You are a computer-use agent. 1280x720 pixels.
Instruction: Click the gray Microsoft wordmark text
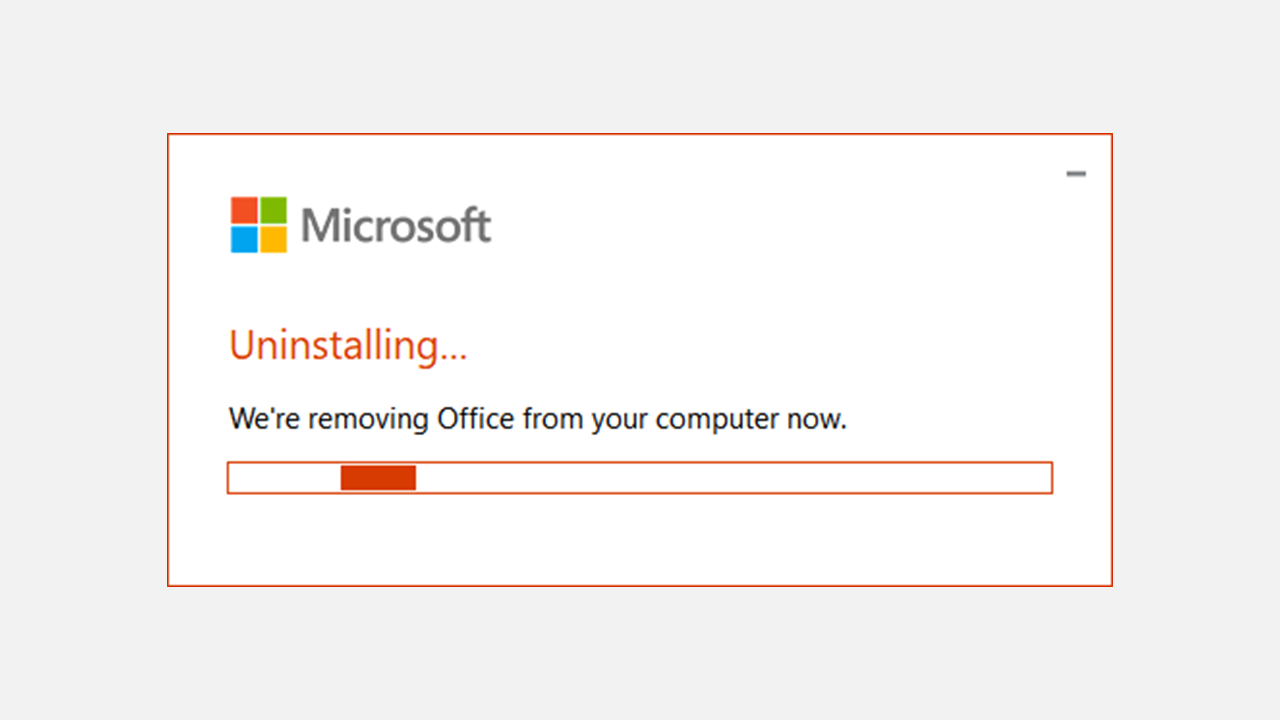point(396,226)
